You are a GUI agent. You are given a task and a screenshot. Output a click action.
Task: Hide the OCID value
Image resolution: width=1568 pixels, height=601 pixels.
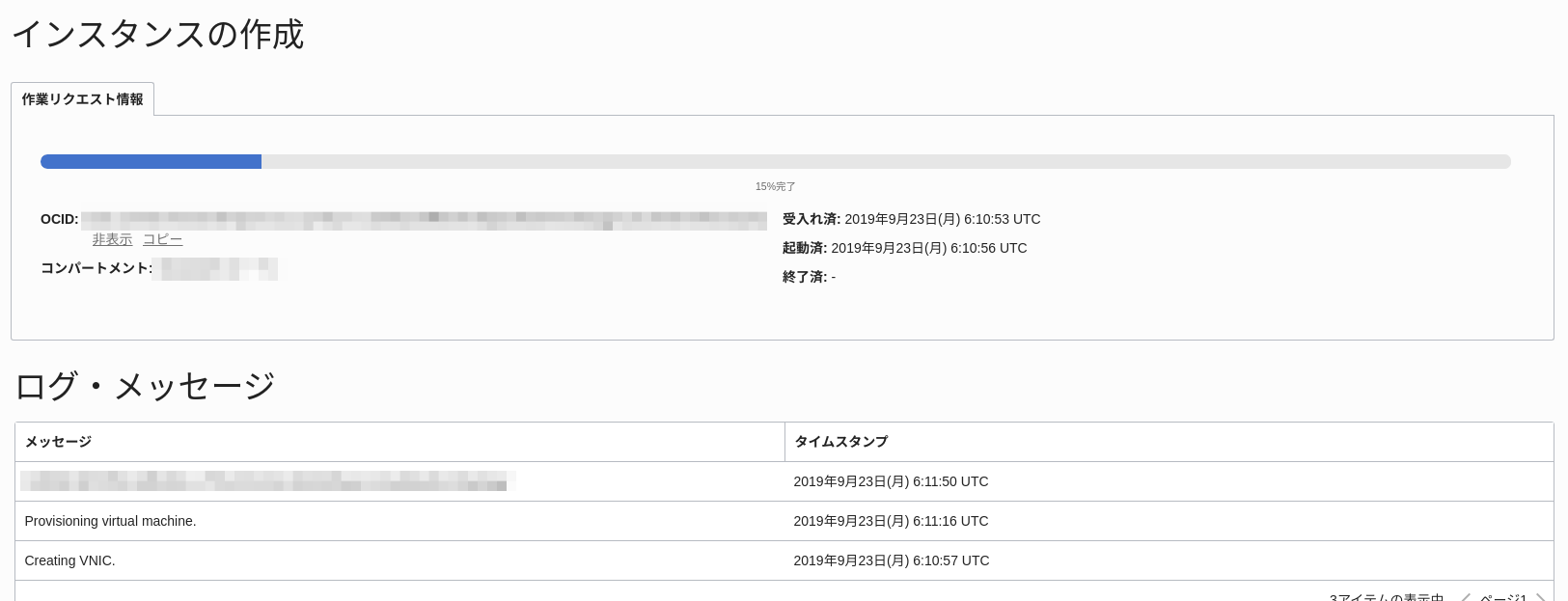pyautogui.click(x=112, y=239)
